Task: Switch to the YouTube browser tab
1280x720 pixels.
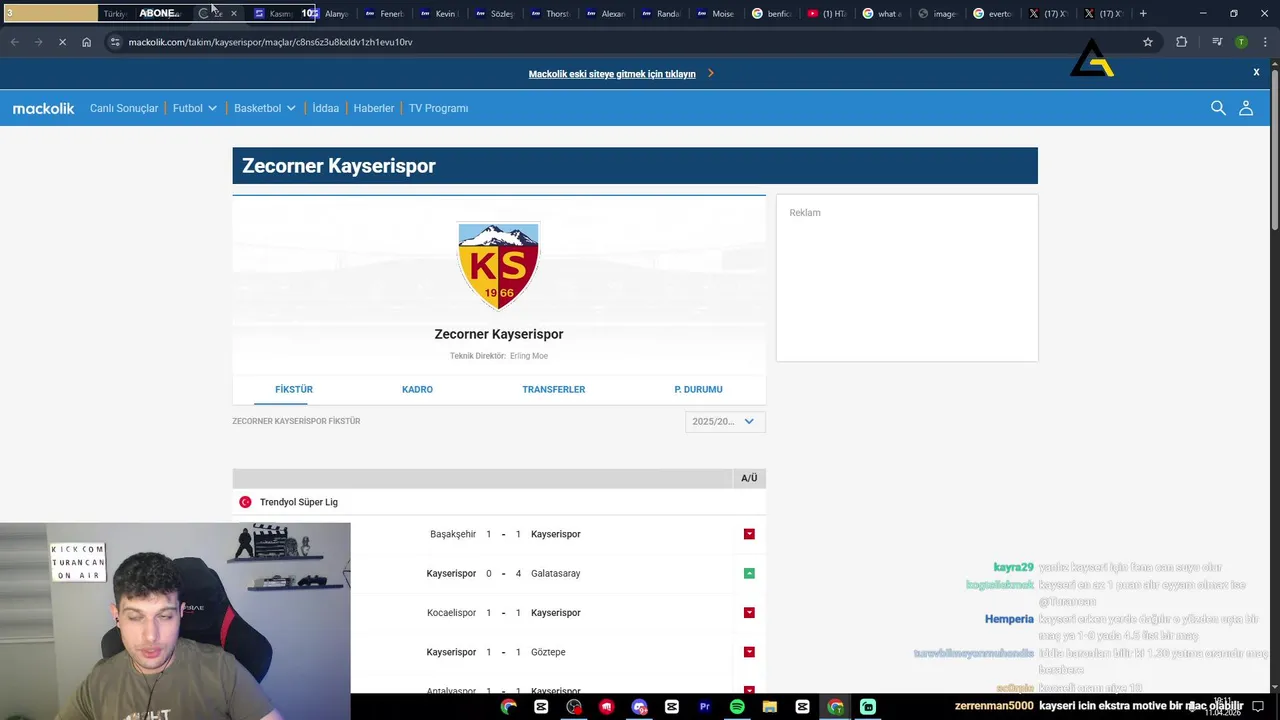Action: point(827,14)
